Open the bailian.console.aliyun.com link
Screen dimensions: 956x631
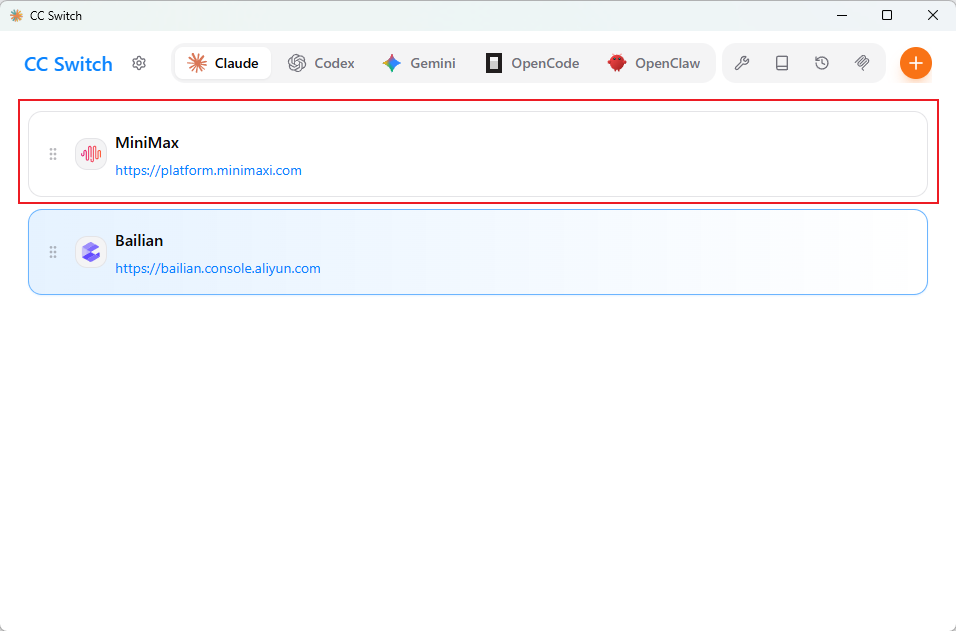pos(218,268)
